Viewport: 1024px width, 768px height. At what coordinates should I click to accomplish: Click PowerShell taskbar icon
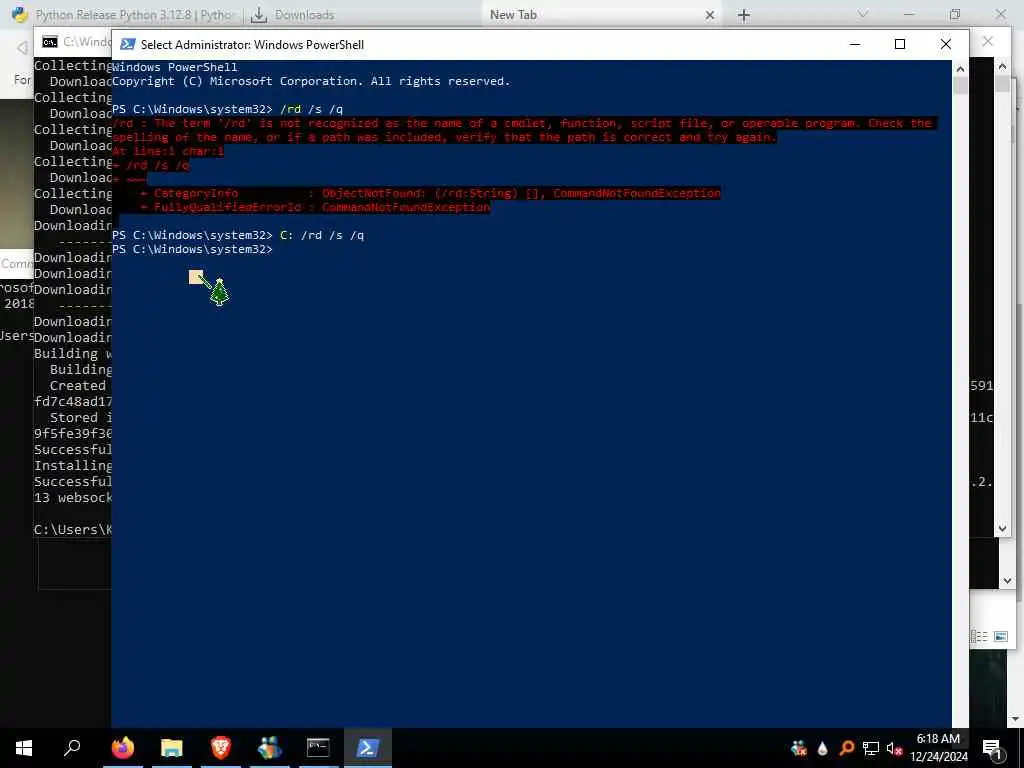[x=368, y=748]
